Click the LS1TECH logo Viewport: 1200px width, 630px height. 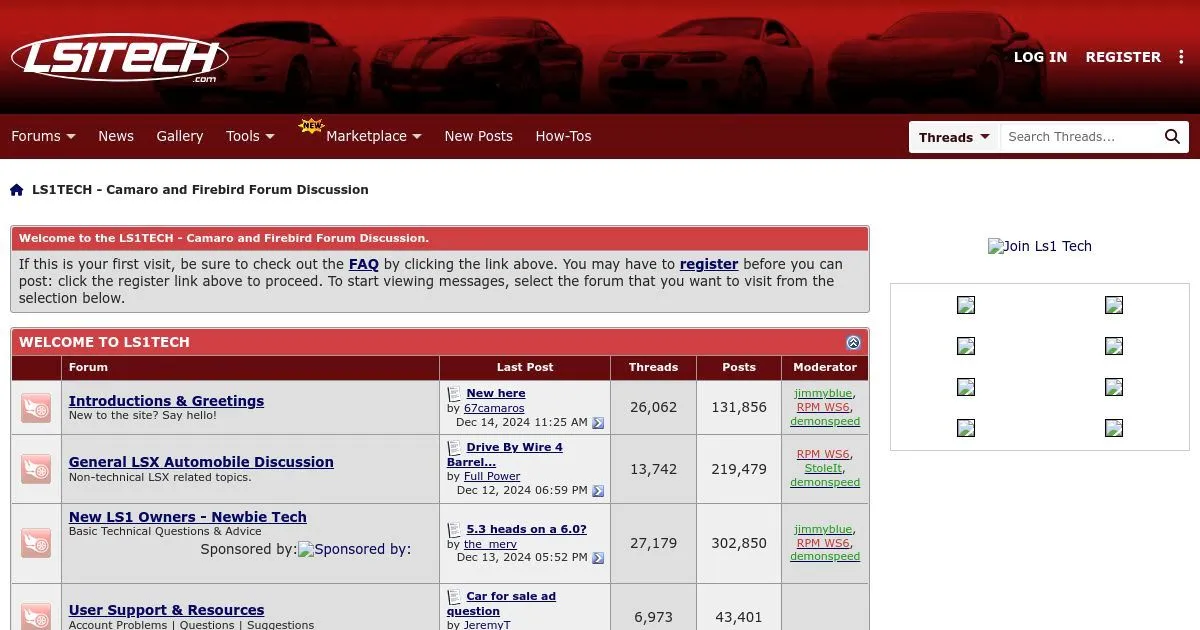(x=120, y=58)
